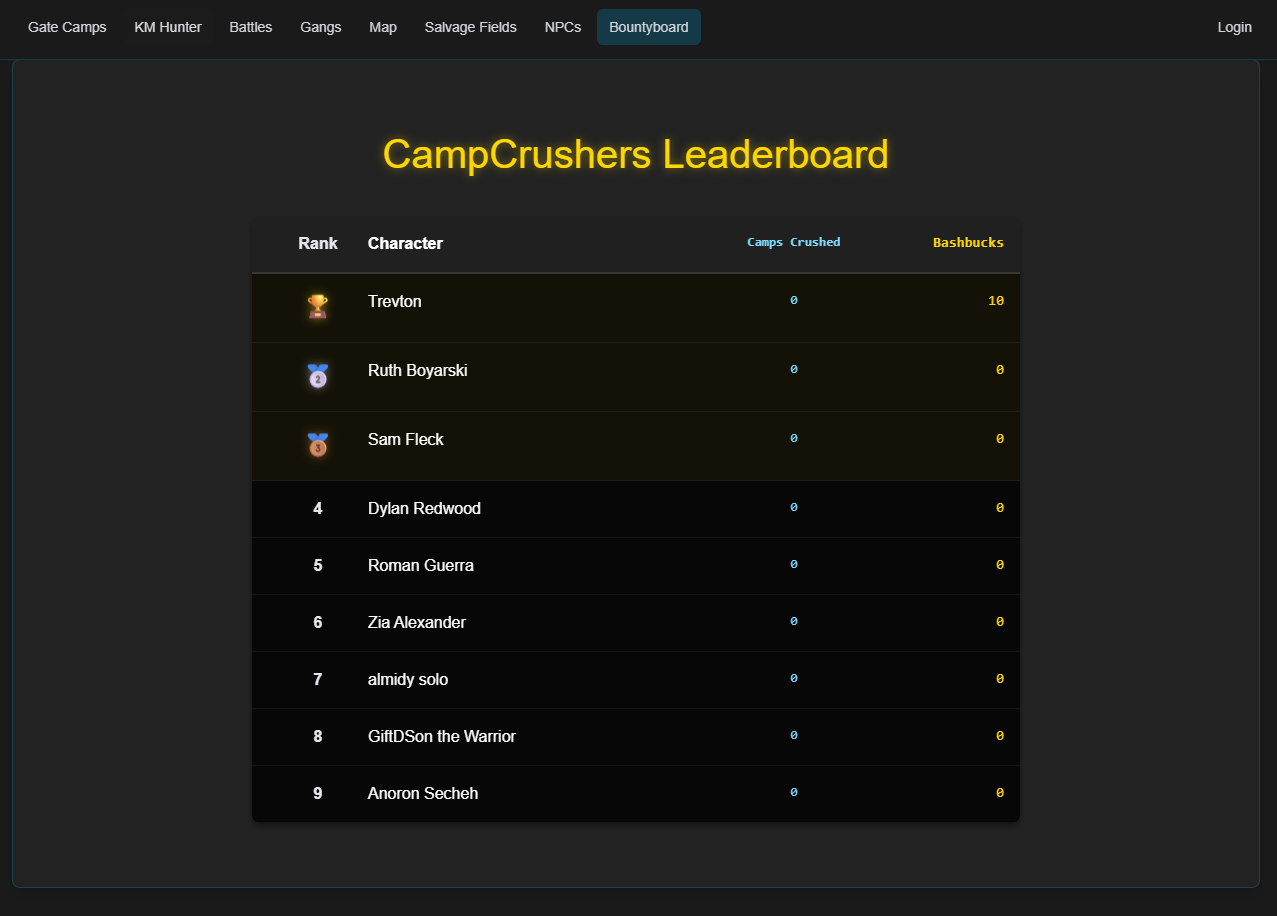Switch to the Gate Camps section
The image size is (1277, 916).
(x=67, y=27)
